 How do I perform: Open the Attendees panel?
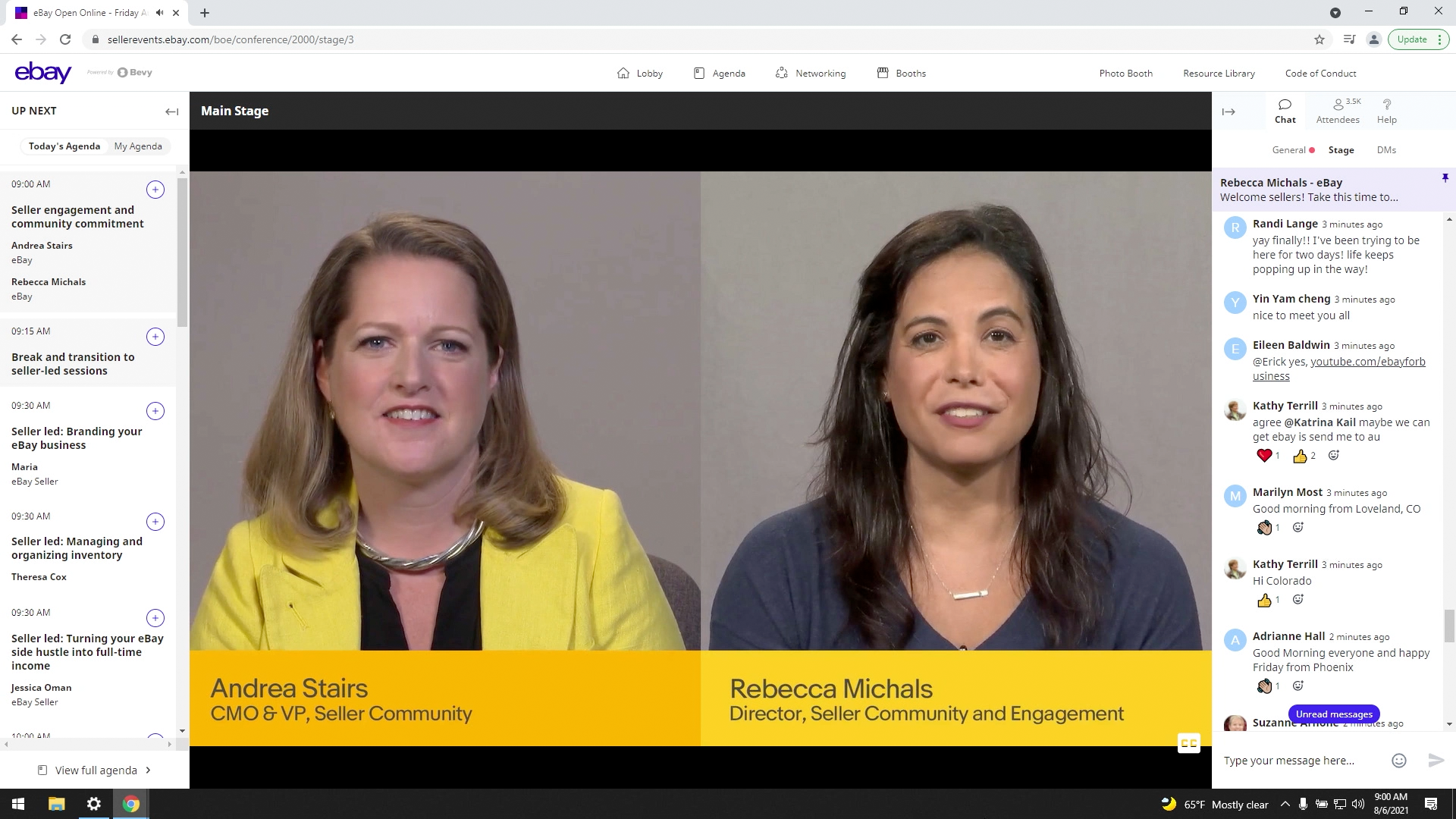pos(1338,111)
